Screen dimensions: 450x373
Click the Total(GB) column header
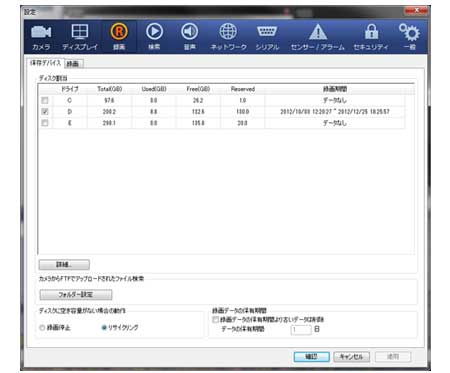pos(109,89)
